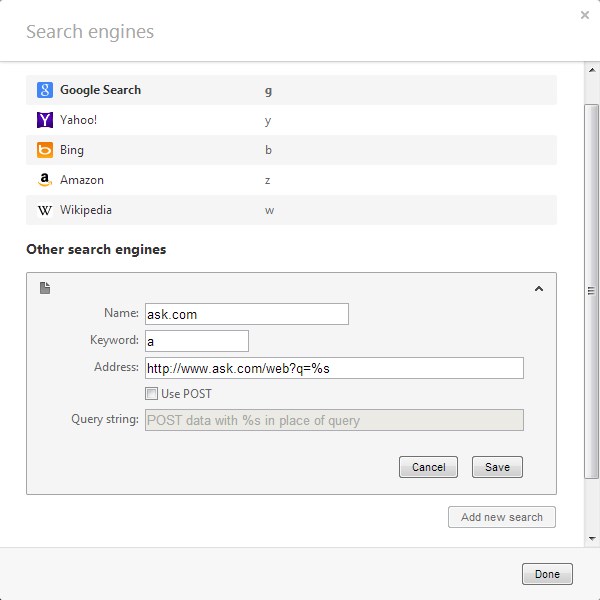Screen dimensions: 600x600
Task: Collapse the ask.com entry with chevron
Action: click(x=539, y=289)
